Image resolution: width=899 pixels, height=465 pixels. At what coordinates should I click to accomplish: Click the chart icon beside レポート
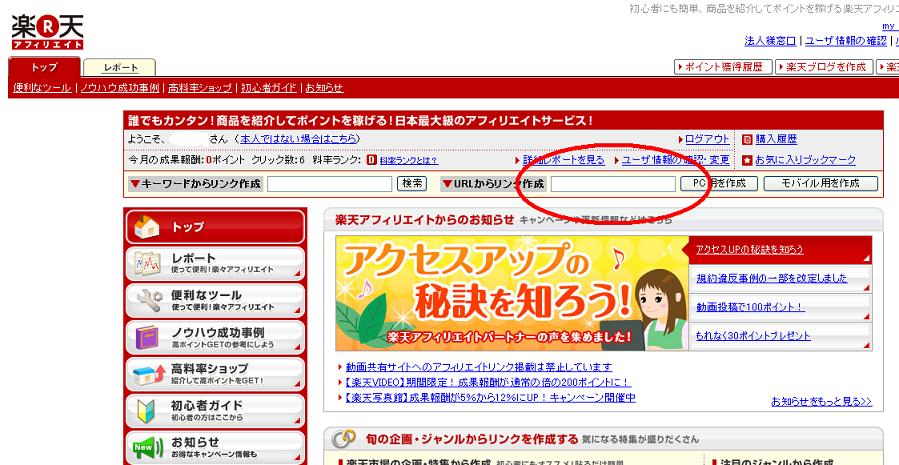[147, 264]
